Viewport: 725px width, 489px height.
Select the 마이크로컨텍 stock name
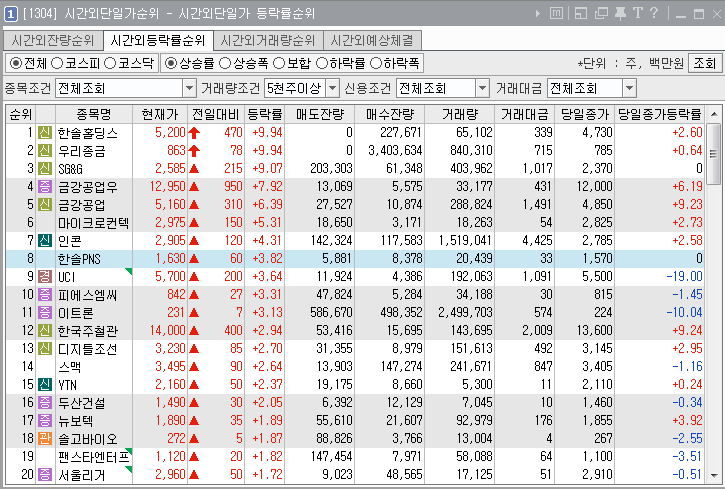point(93,223)
